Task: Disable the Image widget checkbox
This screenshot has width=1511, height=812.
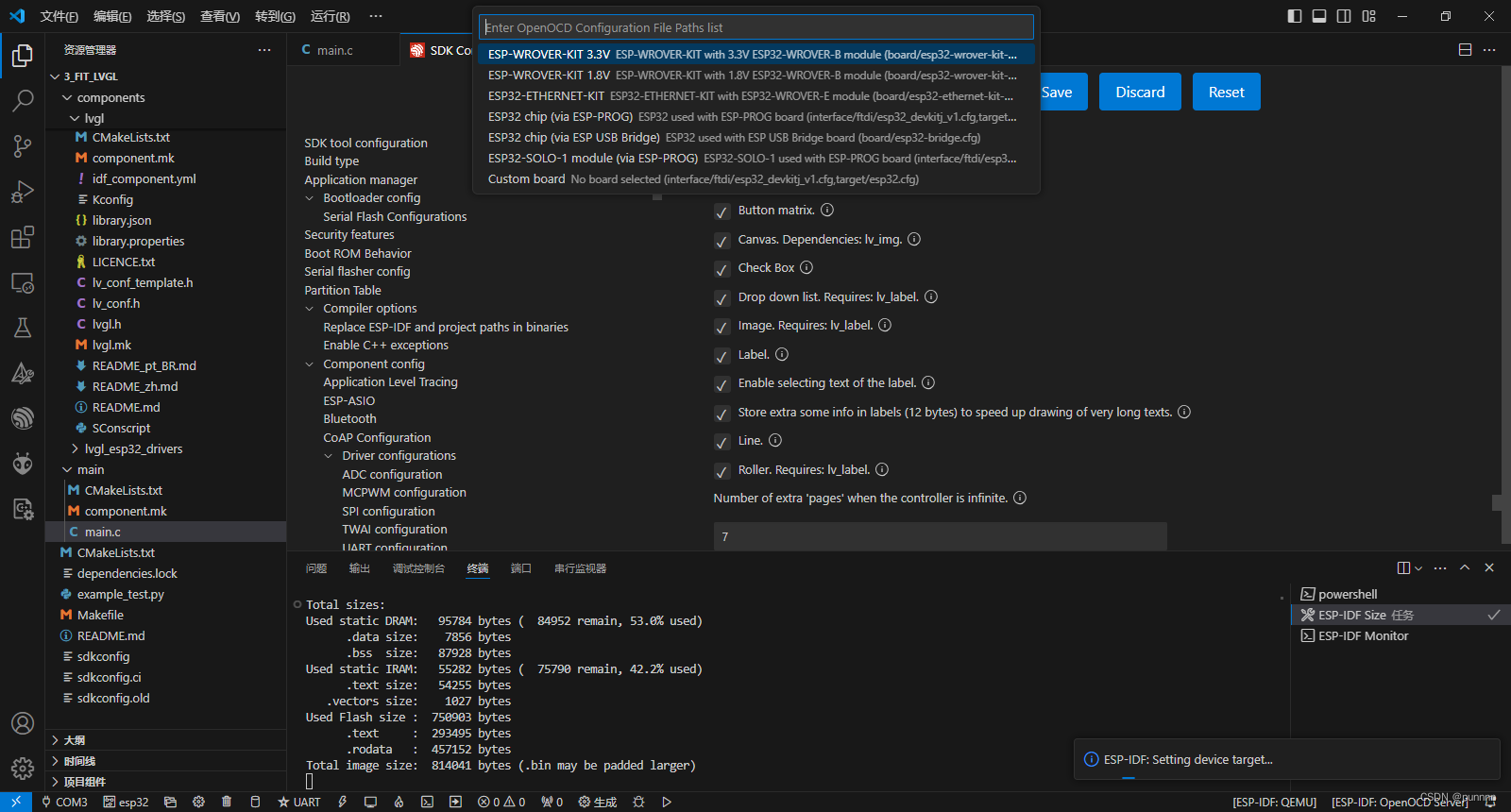Action: click(x=722, y=327)
